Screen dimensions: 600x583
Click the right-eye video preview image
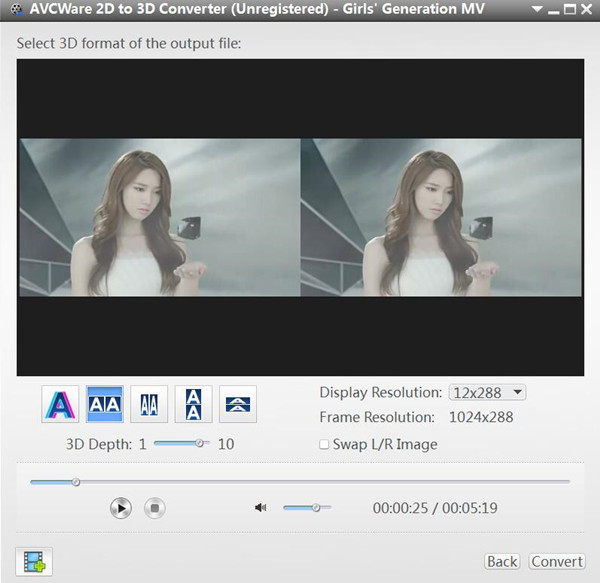[x=441, y=217]
